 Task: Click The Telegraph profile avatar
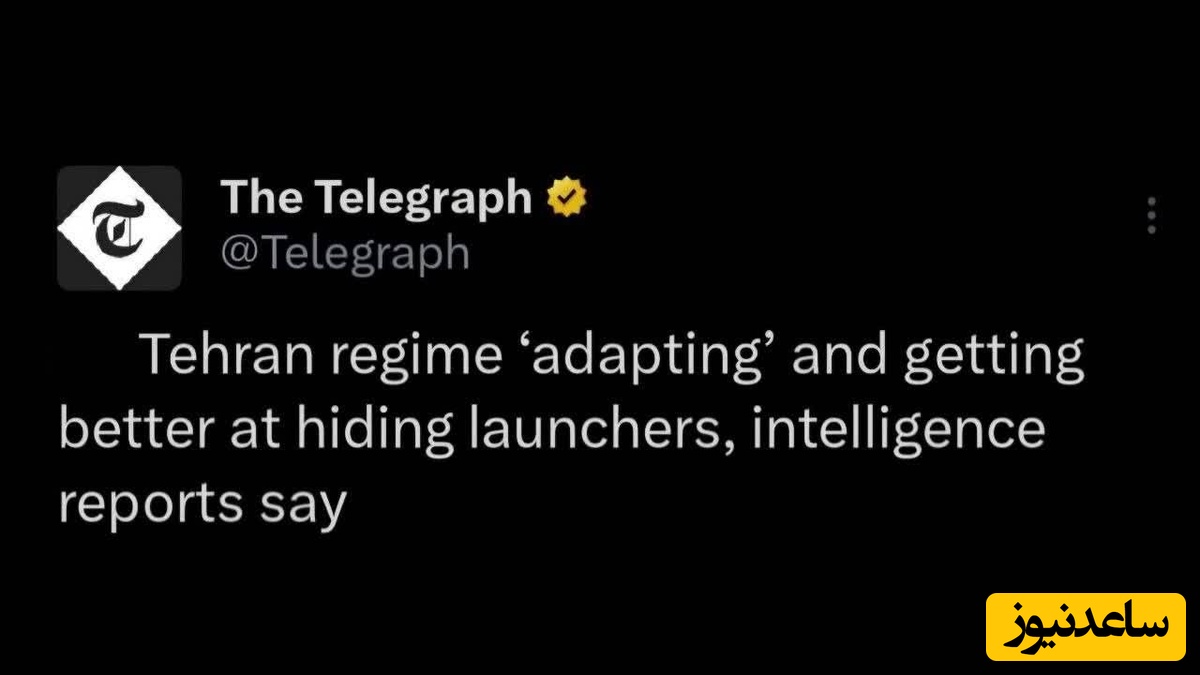(119, 228)
